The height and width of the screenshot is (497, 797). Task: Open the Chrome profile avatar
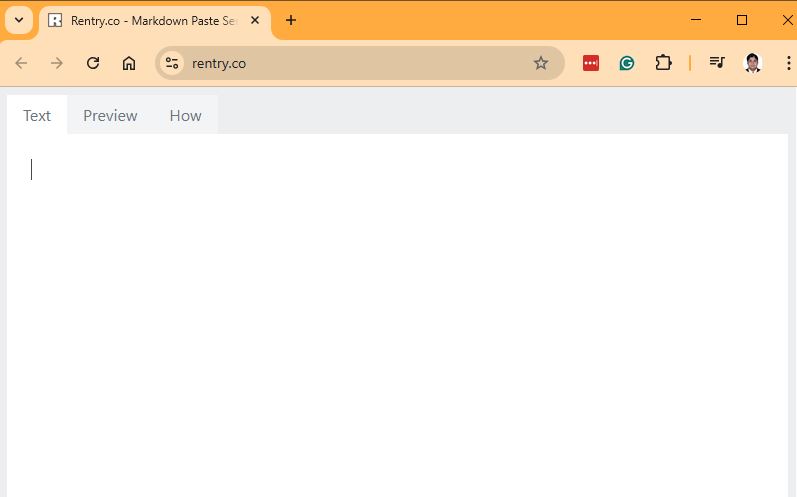(x=753, y=63)
